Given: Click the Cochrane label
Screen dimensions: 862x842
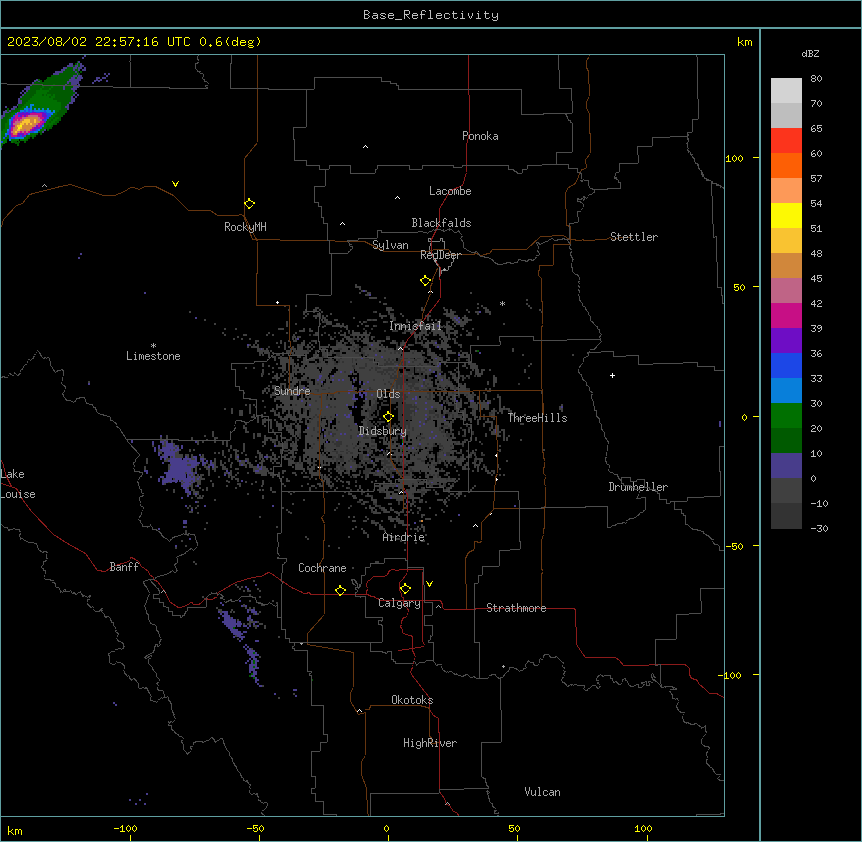Looking at the screenshot, I should pos(322,568).
